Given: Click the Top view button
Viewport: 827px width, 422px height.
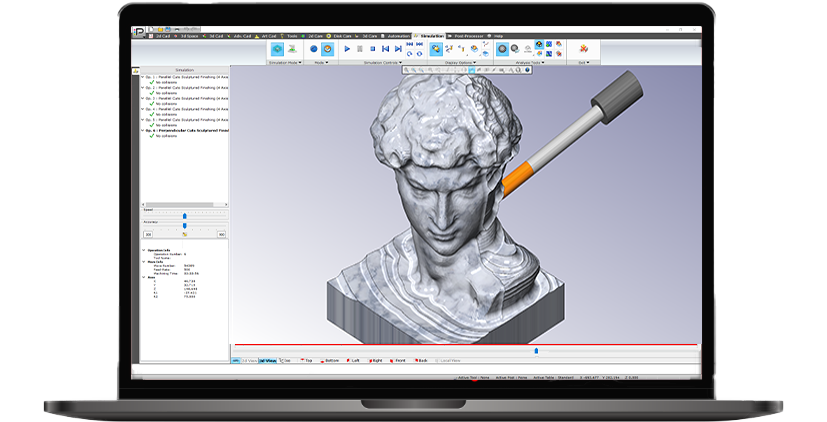Looking at the screenshot, I should 307,360.
